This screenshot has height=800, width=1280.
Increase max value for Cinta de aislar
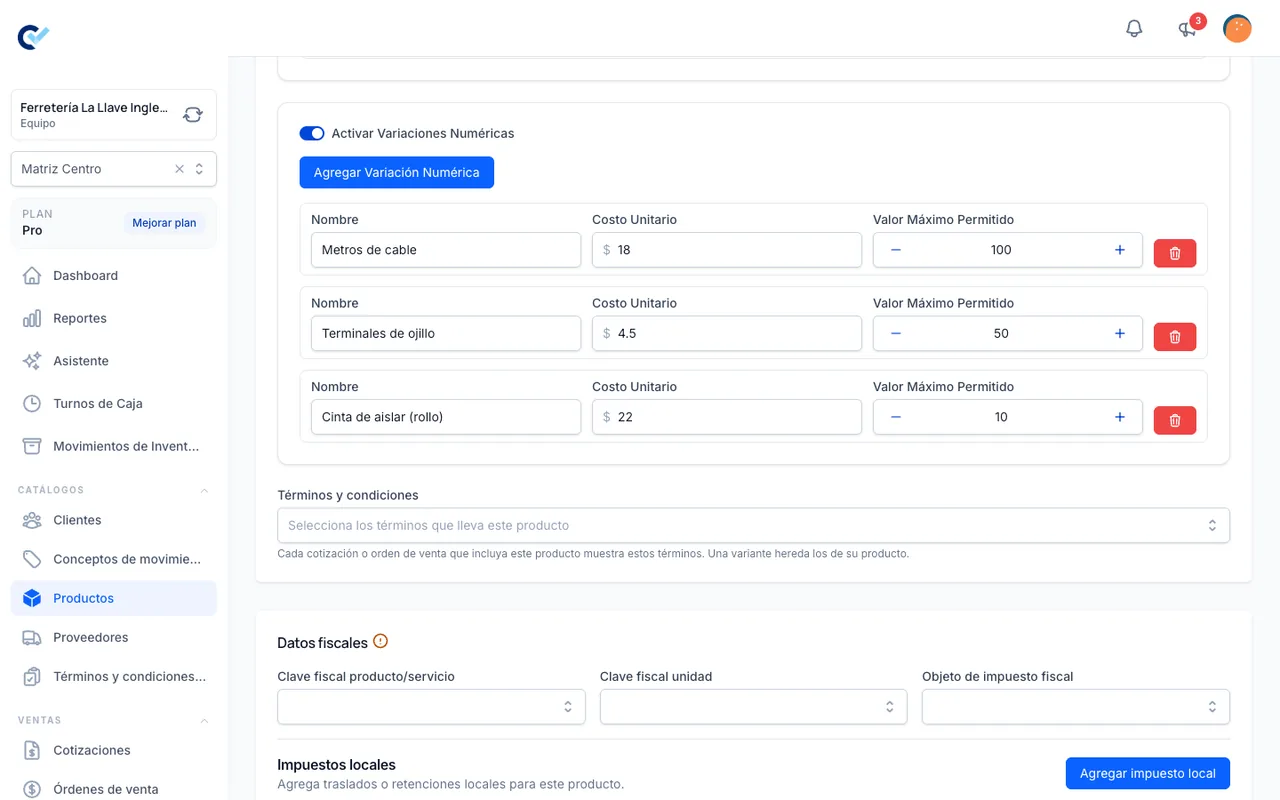[x=1120, y=417]
